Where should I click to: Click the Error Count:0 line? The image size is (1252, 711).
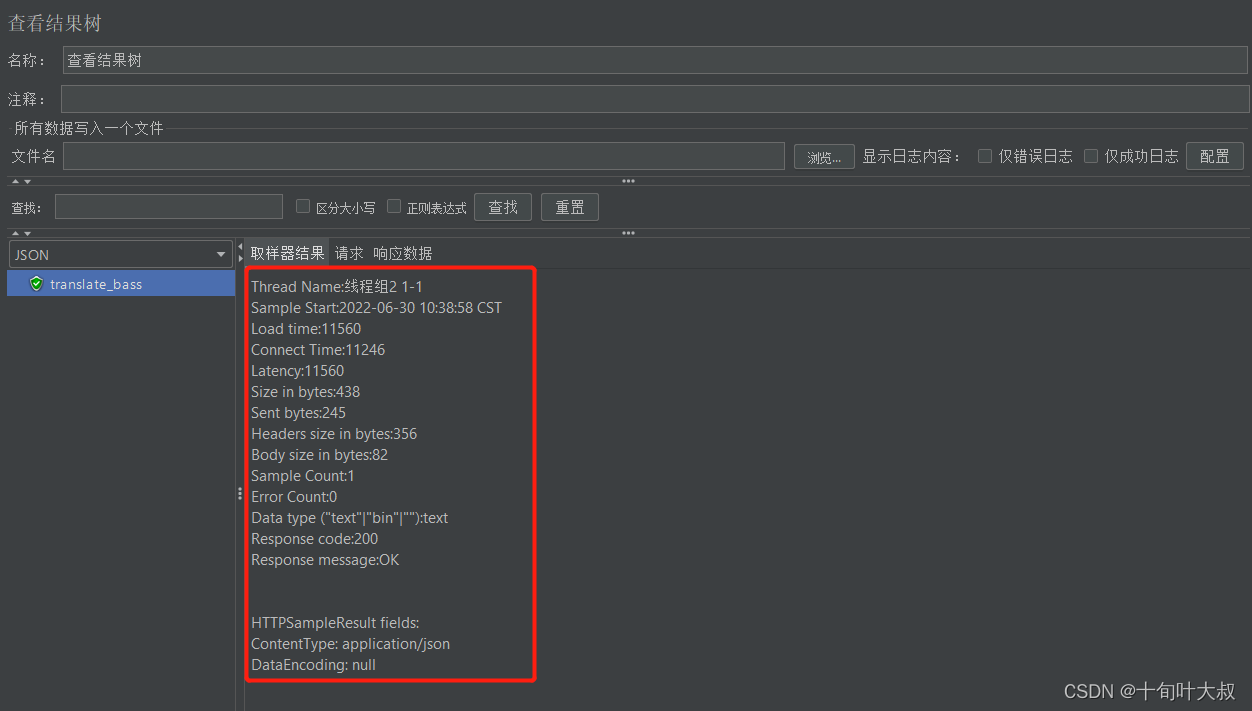click(x=294, y=497)
